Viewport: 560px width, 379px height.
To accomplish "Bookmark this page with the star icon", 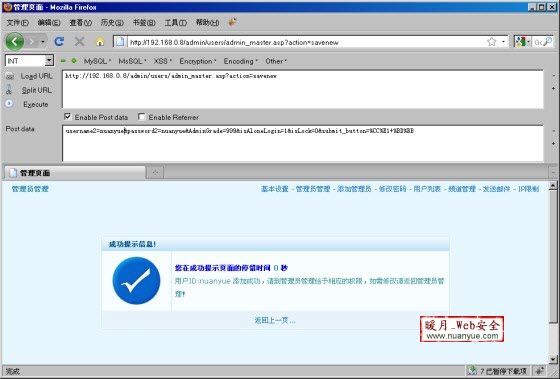I will click(x=492, y=42).
